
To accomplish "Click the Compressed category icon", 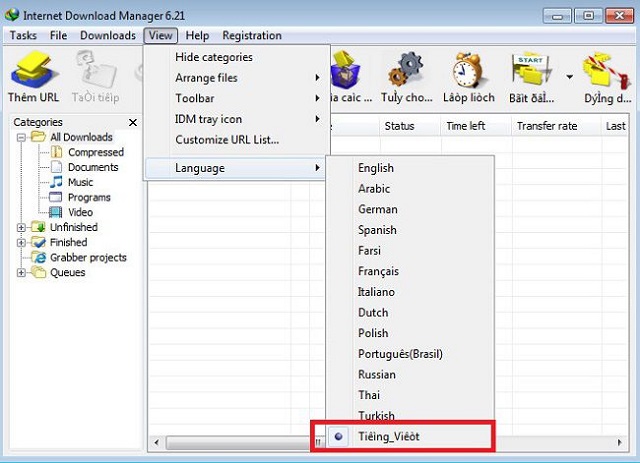I will click(x=56, y=152).
